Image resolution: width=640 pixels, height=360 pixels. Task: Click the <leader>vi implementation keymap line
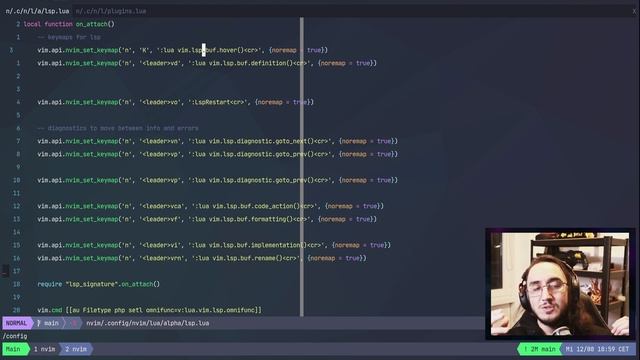click(x=214, y=245)
